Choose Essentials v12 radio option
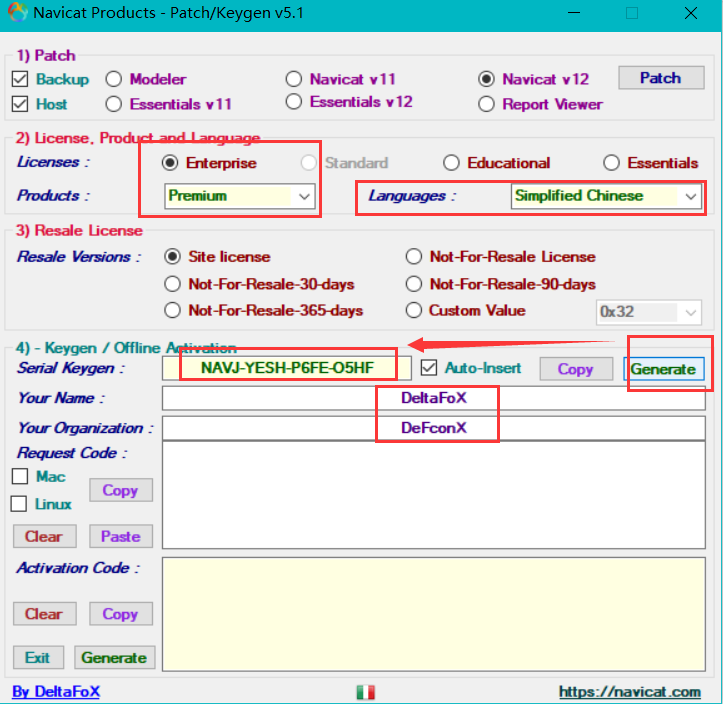The image size is (723, 704). [x=294, y=101]
